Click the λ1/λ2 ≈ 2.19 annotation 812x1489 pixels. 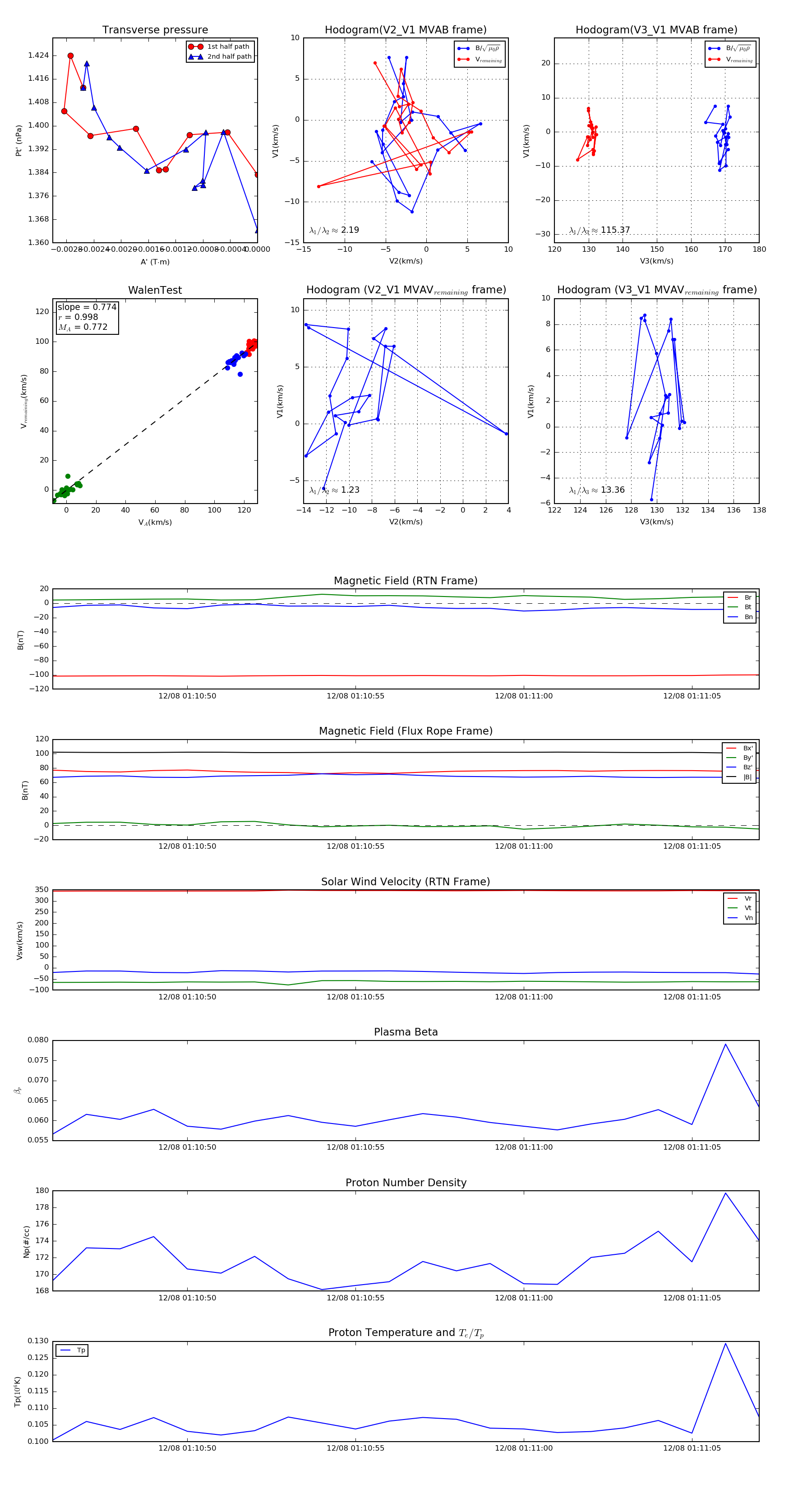click(x=334, y=230)
